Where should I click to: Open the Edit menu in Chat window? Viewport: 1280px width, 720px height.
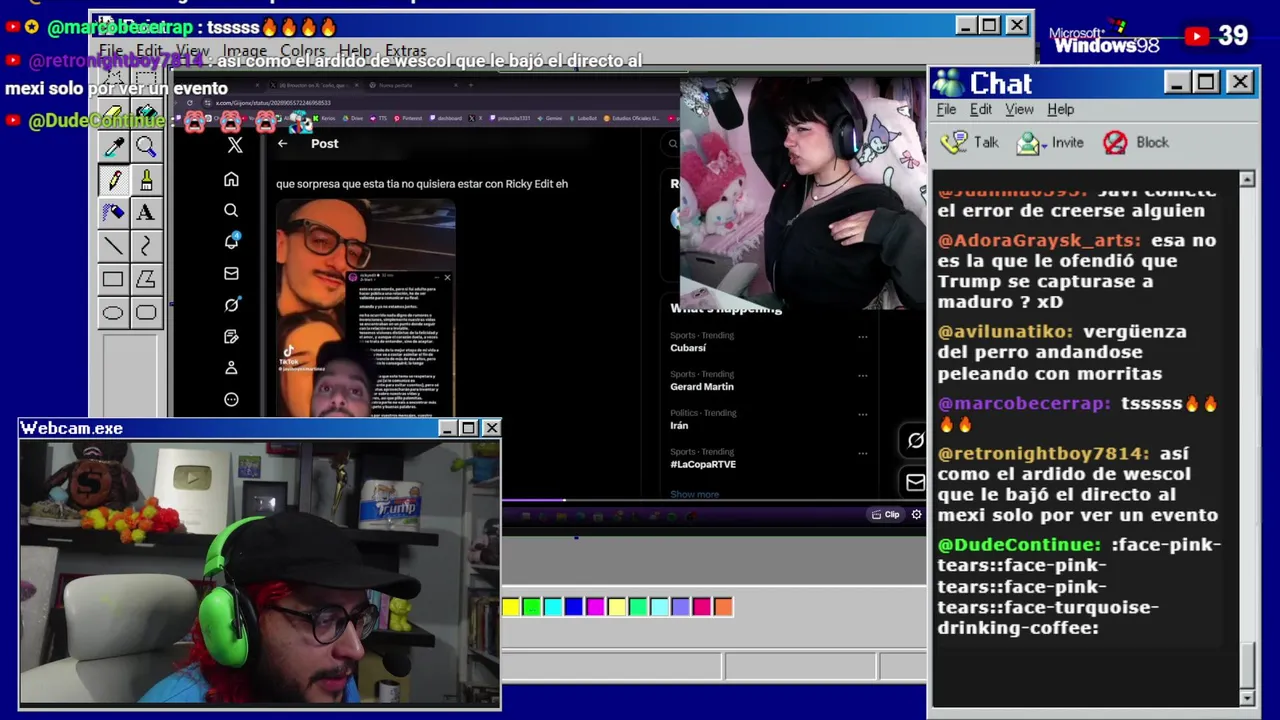981,110
